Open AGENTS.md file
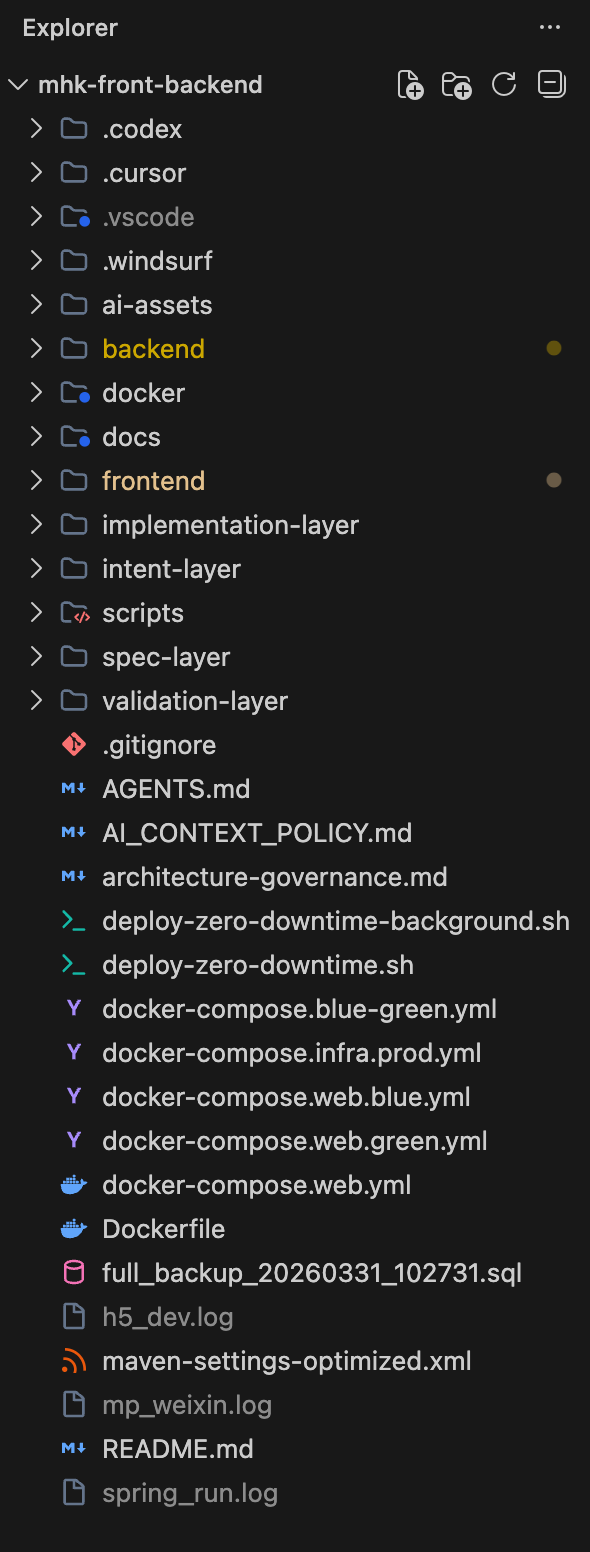 click(x=176, y=789)
